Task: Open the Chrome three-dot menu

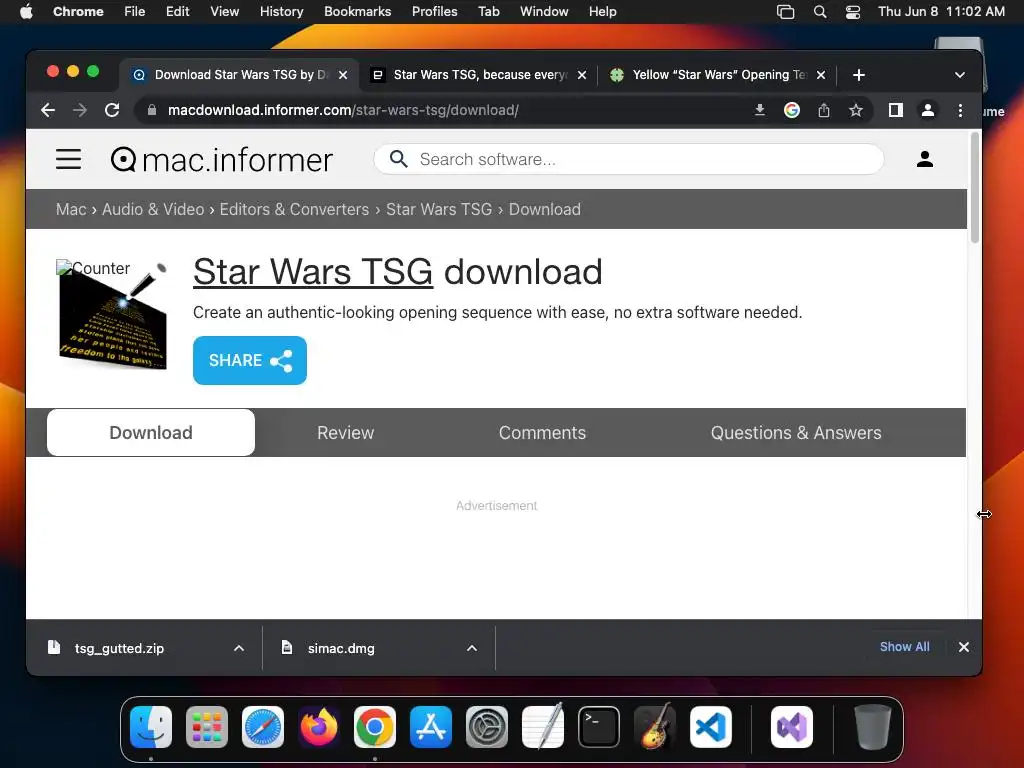Action: [x=960, y=110]
